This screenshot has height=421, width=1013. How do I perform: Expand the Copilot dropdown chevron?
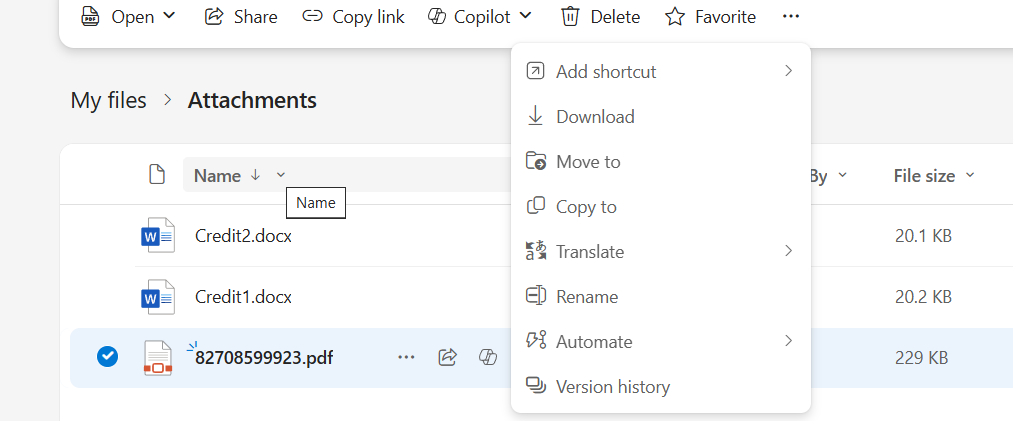[525, 15]
